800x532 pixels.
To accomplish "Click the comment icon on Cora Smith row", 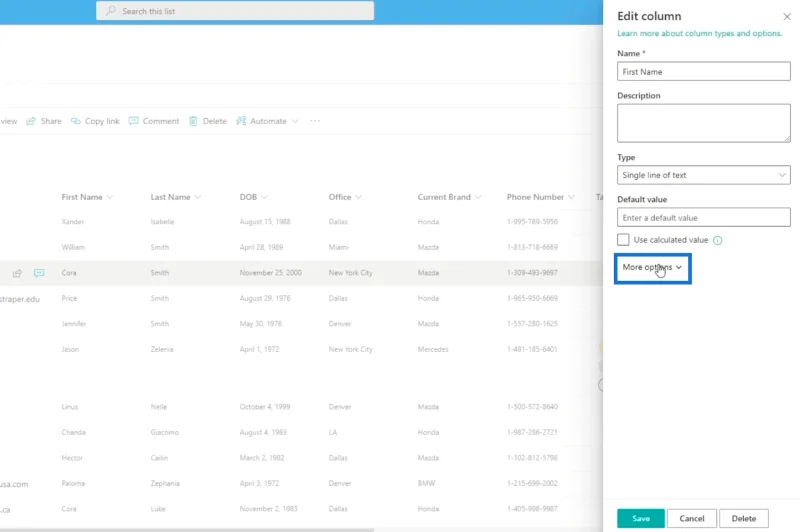I will pos(39,273).
